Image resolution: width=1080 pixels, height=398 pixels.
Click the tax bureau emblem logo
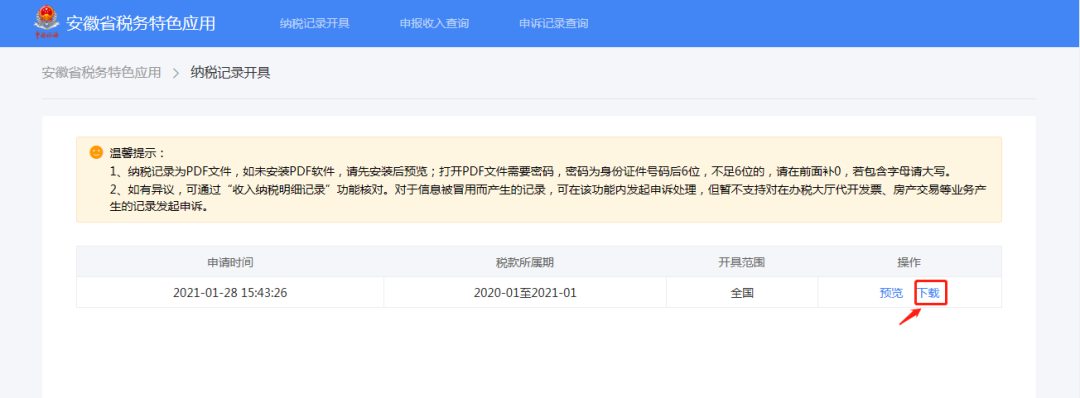click(47, 23)
